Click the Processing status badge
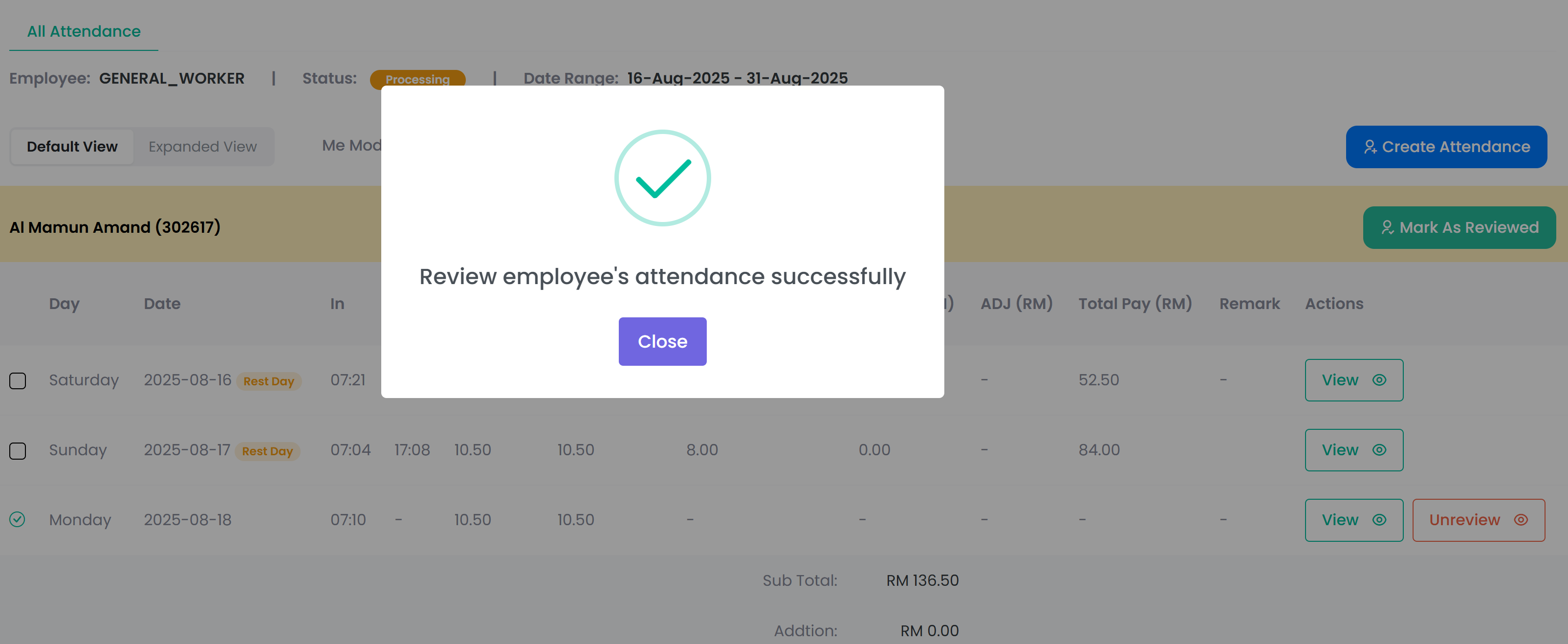 pos(417,79)
